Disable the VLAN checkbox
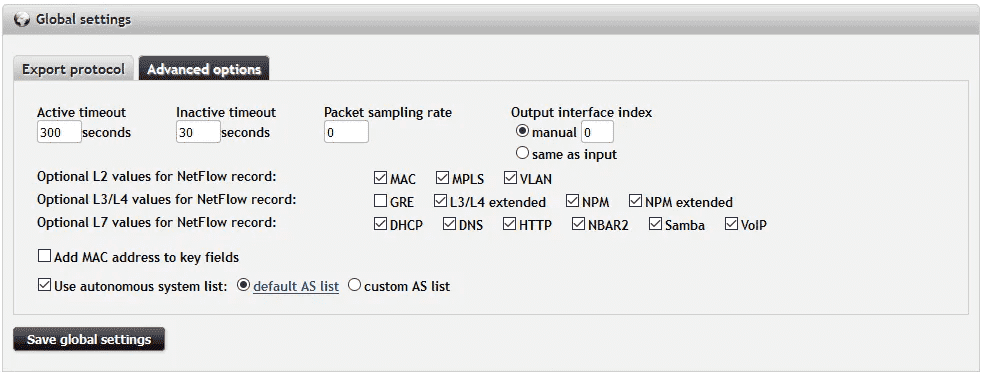 coord(510,178)
